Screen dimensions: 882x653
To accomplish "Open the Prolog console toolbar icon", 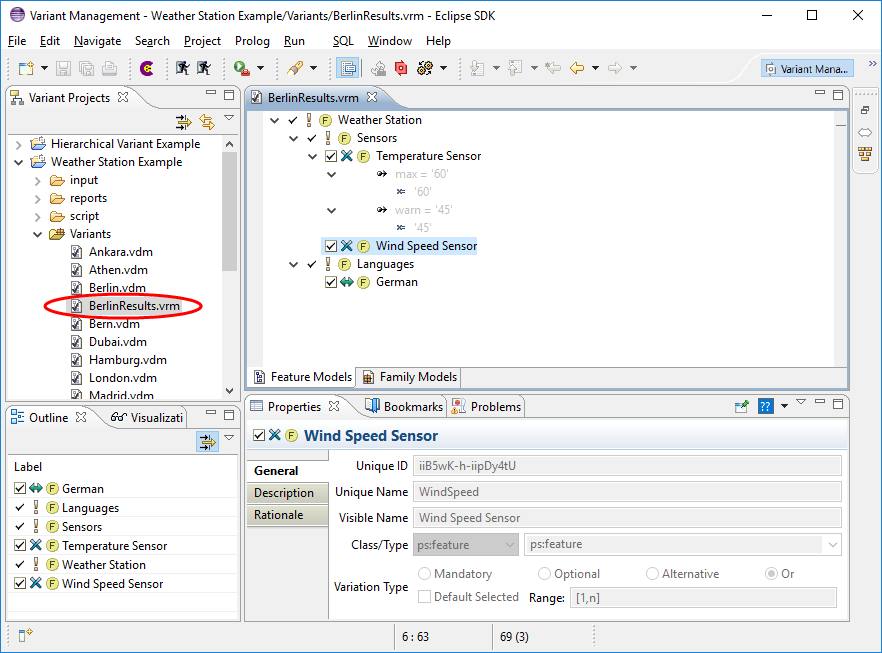I will [x=146, y=67].
